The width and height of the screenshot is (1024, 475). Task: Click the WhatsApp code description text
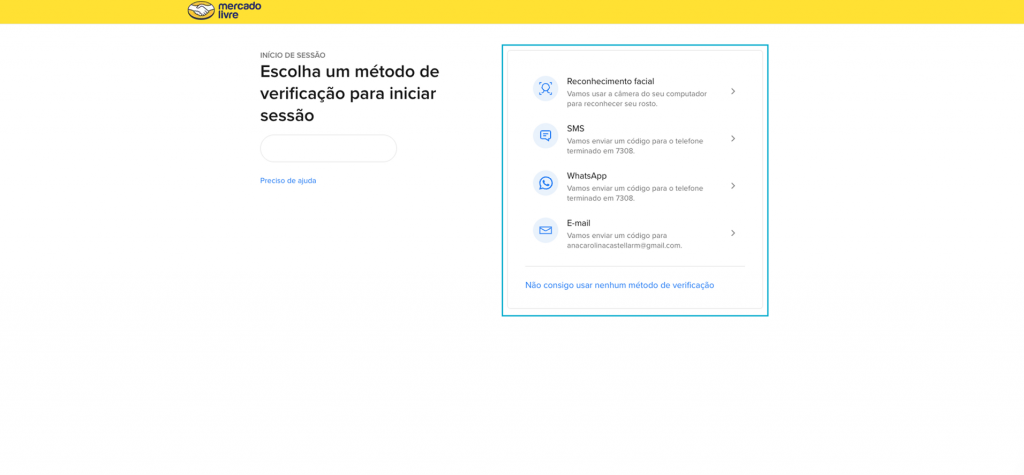click(635, 193)
